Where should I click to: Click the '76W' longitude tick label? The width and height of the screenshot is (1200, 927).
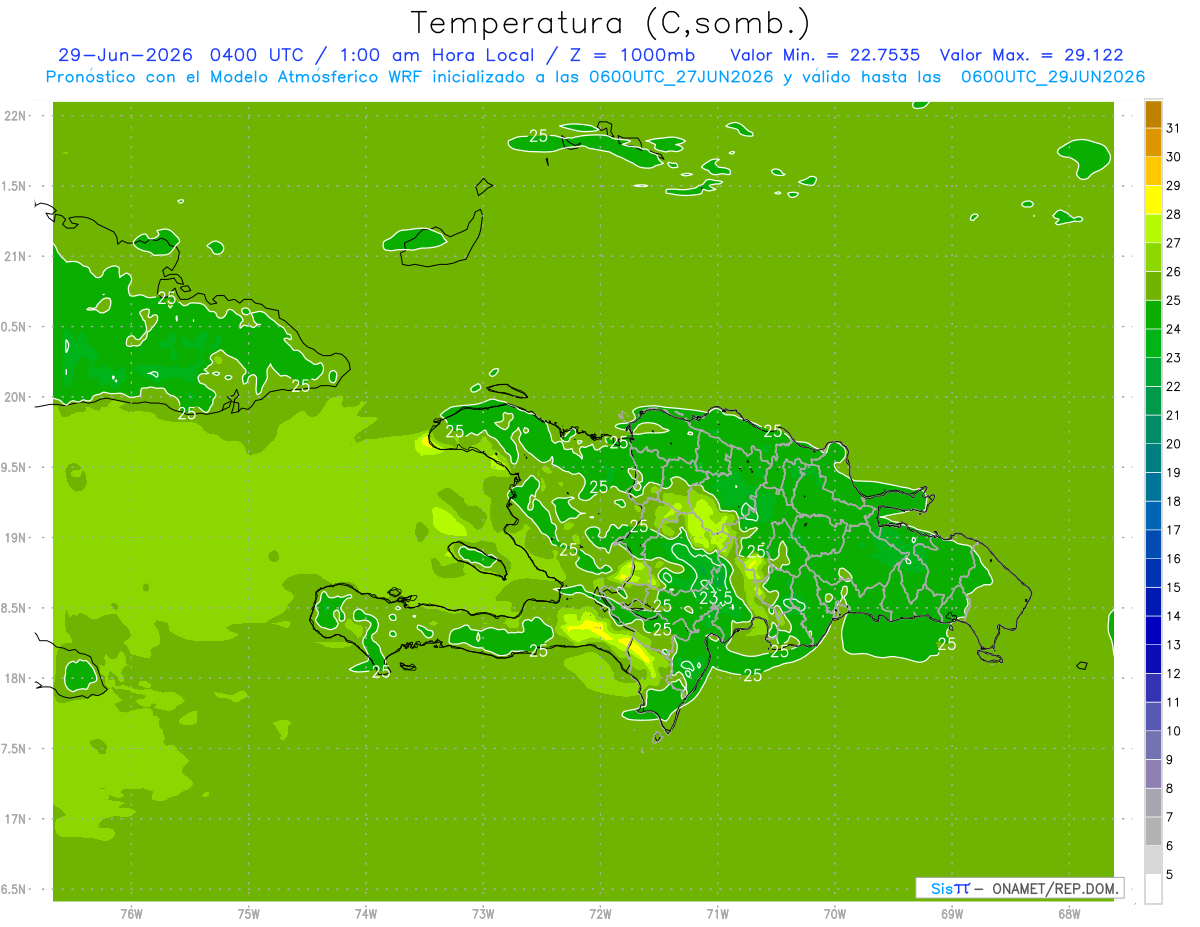pyautogui.click(x=131, y=913)
